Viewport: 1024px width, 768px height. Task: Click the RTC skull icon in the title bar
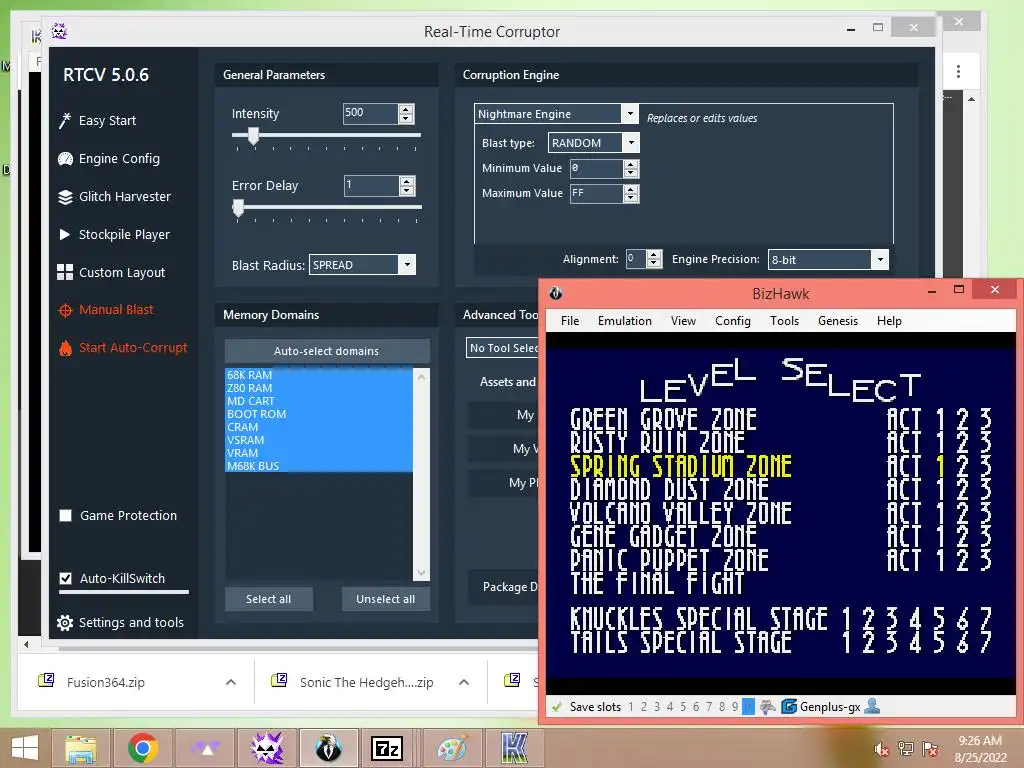59,31
